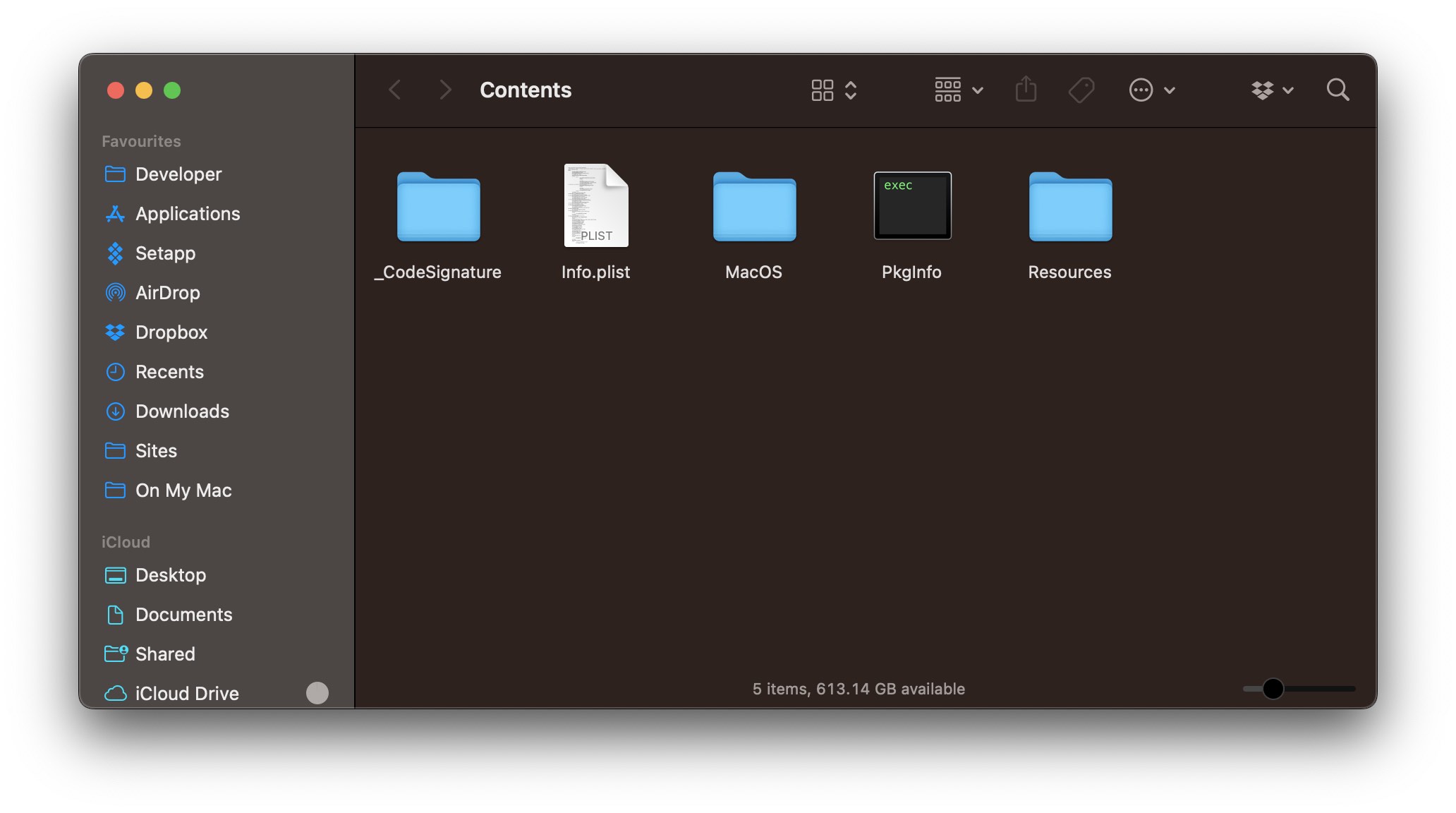This screenshot has width=1456, height=813.
Task: Click the Setapp icon in the sidebar
Action: [x=115, y=253]
